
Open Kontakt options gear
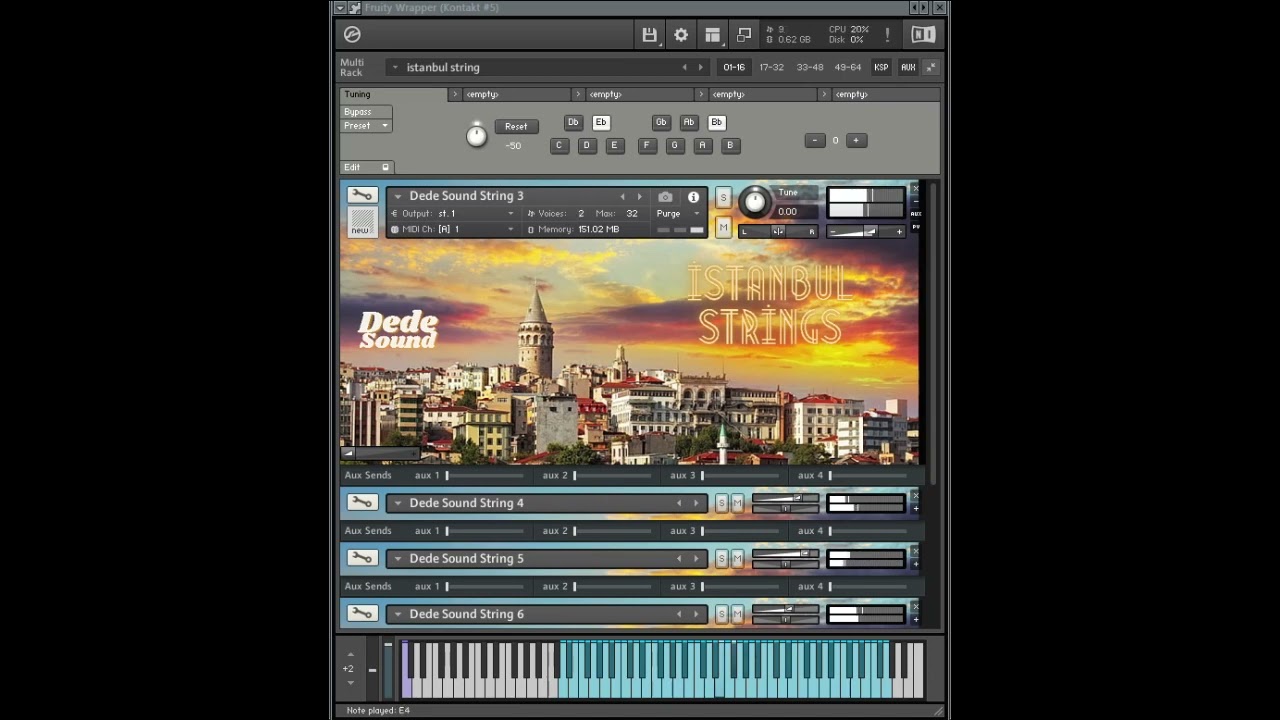[681, 35]
